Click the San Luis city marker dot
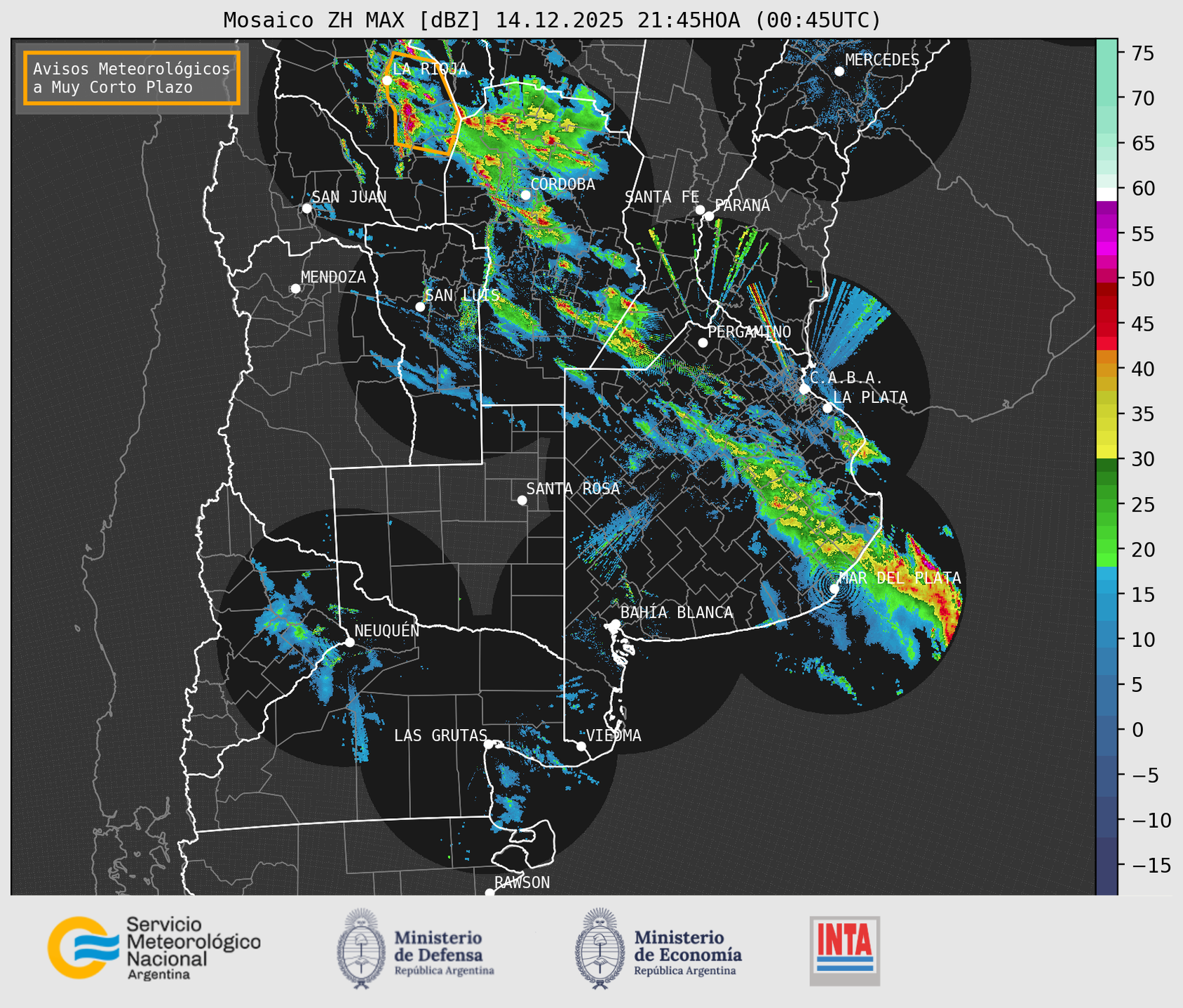The image size is (1183, 1008). (420, 307)
